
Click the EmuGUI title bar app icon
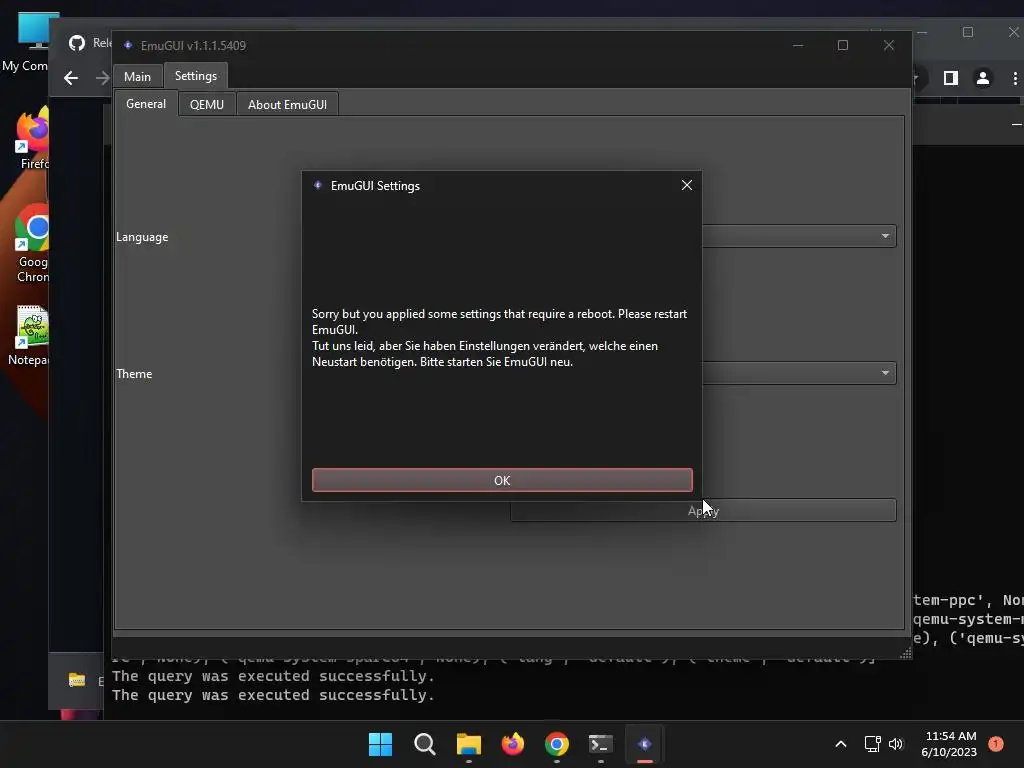[x=128, y=45]
